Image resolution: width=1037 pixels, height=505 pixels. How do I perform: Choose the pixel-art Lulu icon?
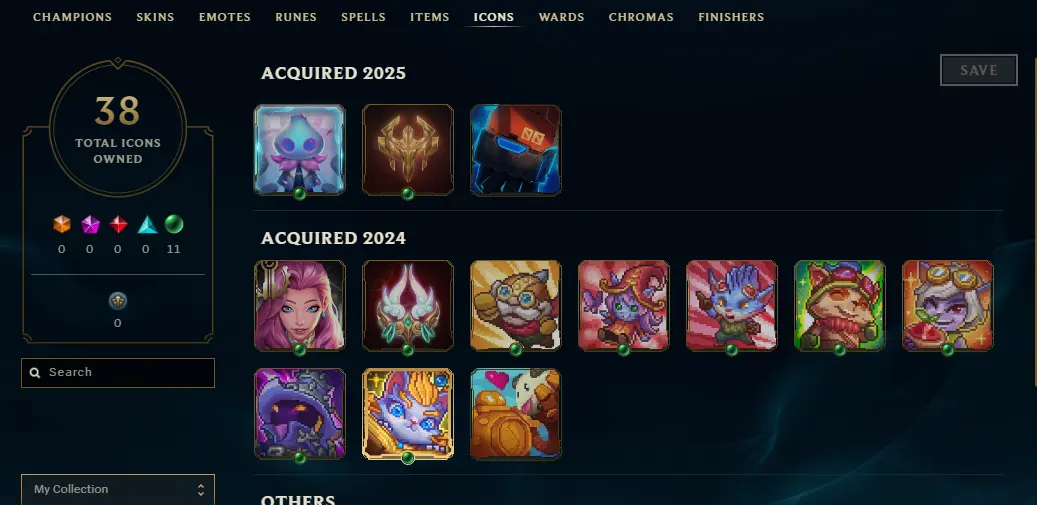point(624,305)
